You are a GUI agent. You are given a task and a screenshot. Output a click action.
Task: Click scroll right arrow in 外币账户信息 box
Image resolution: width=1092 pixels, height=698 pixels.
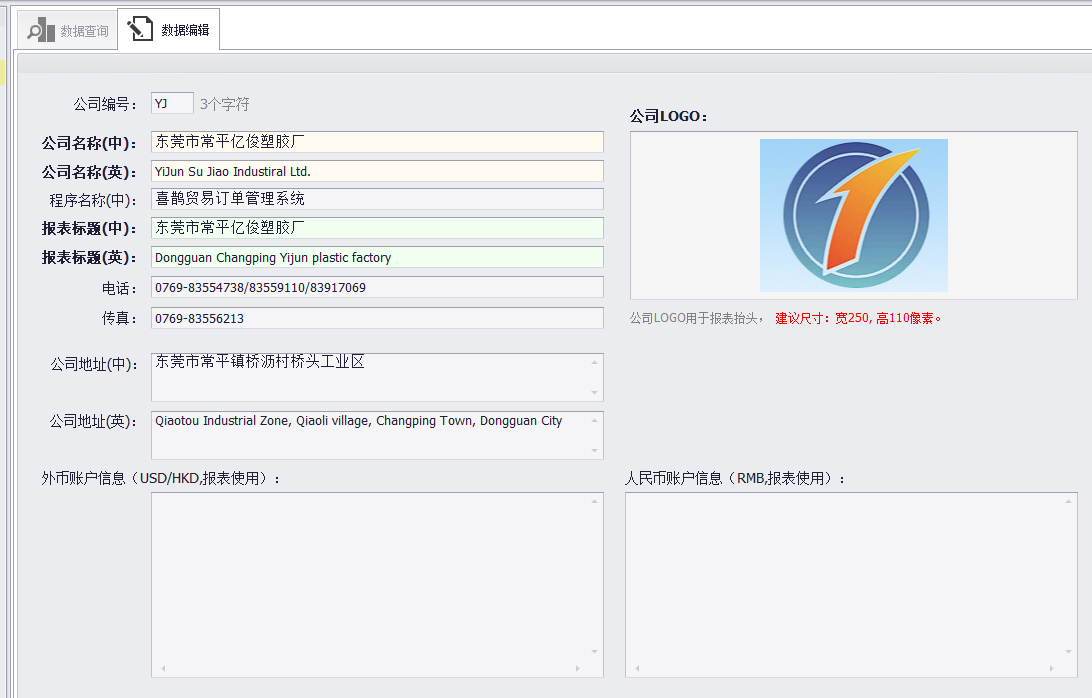[577, 668]
